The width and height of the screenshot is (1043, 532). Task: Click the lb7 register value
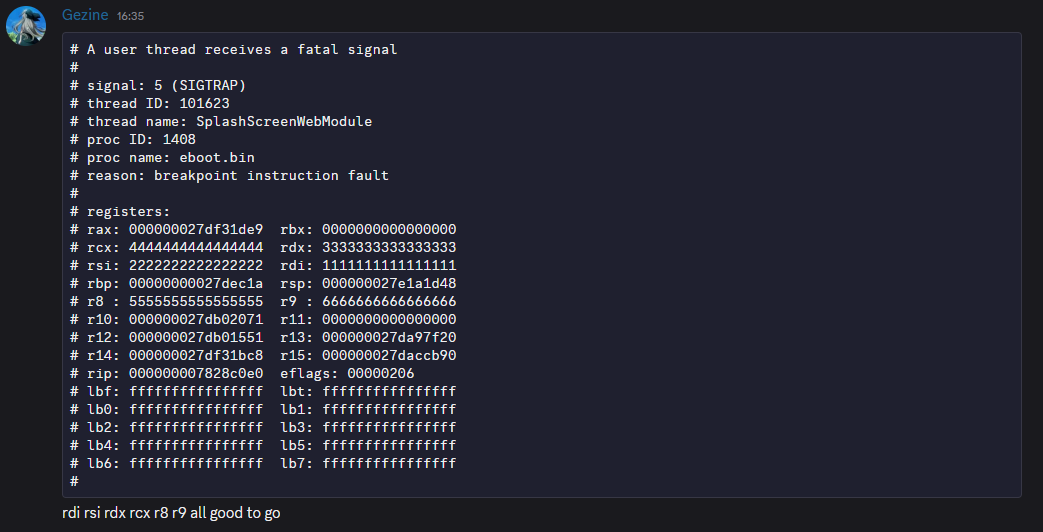[x=389, y=463]
